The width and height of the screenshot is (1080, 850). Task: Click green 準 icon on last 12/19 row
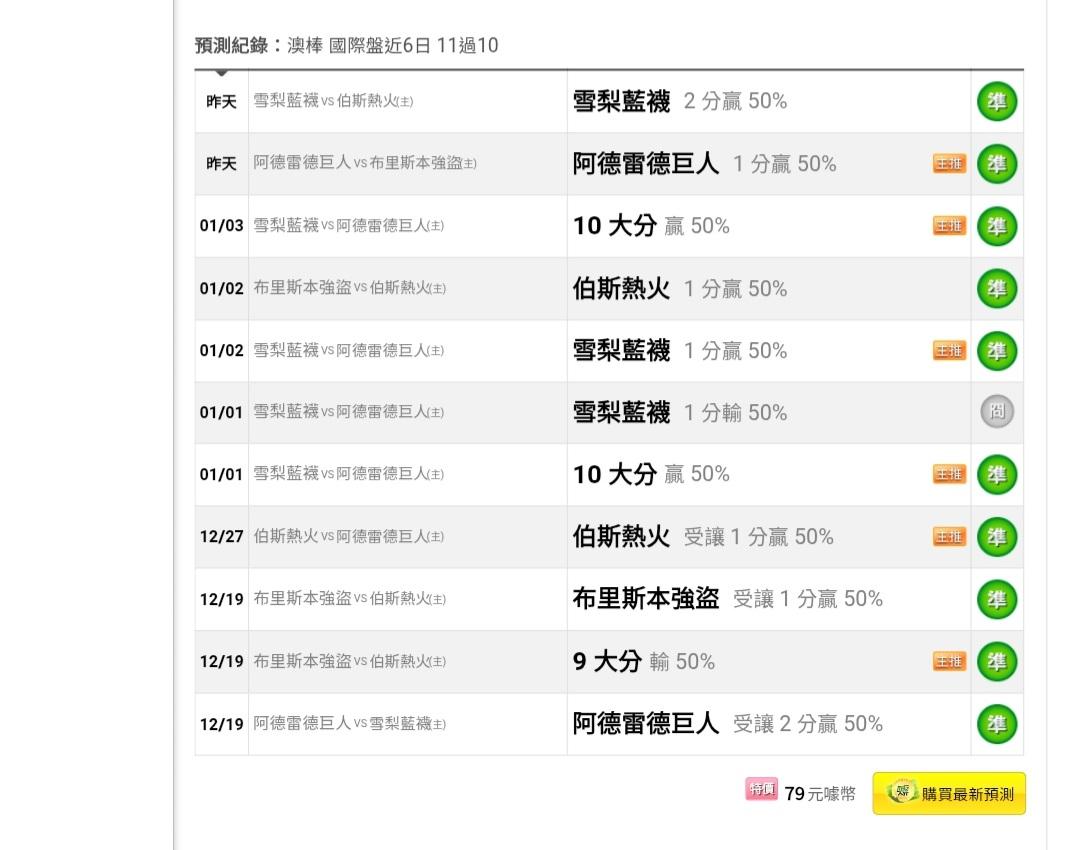tap(996, 724)
